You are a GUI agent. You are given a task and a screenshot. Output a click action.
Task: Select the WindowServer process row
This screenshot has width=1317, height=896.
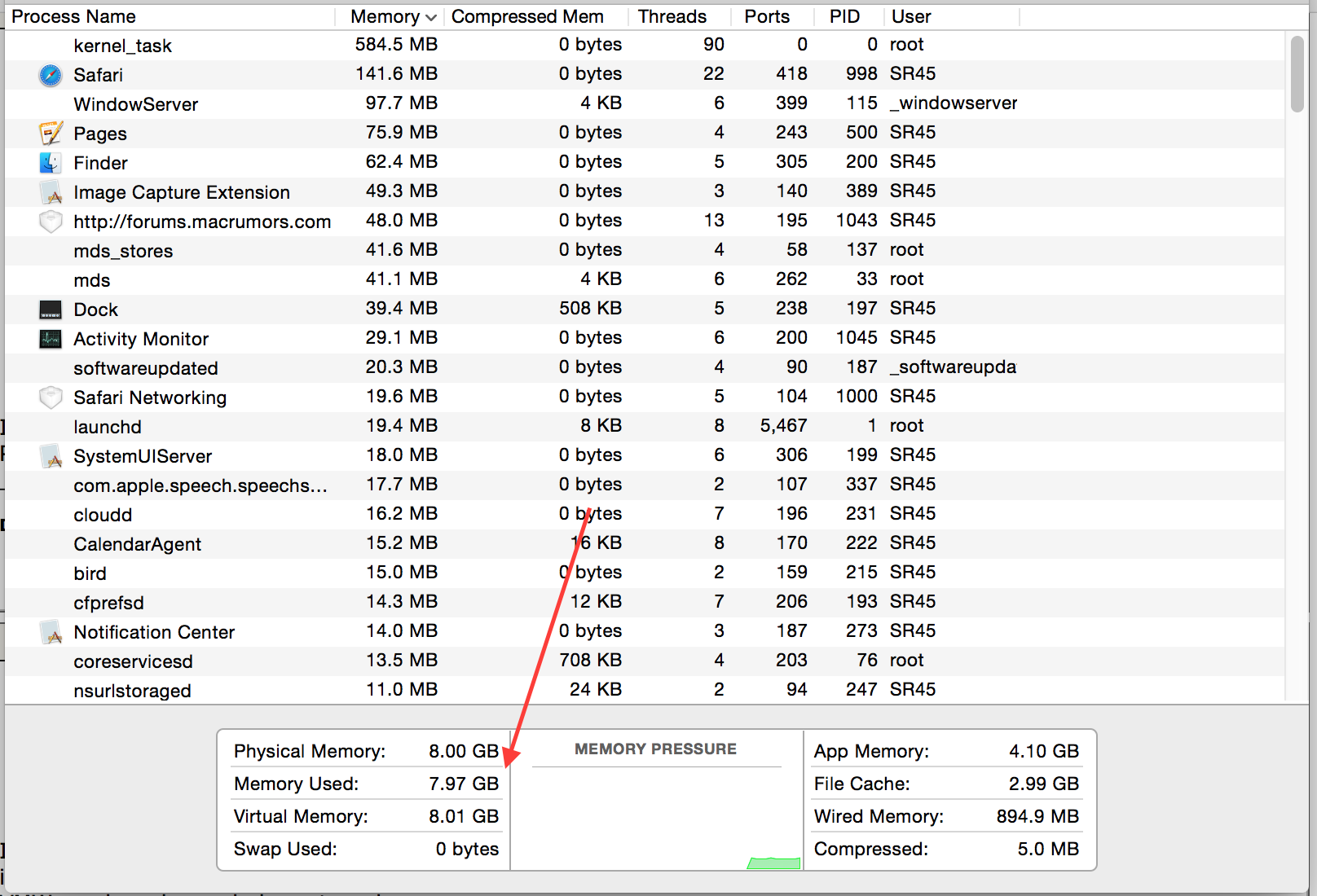(x=645, y=104)
